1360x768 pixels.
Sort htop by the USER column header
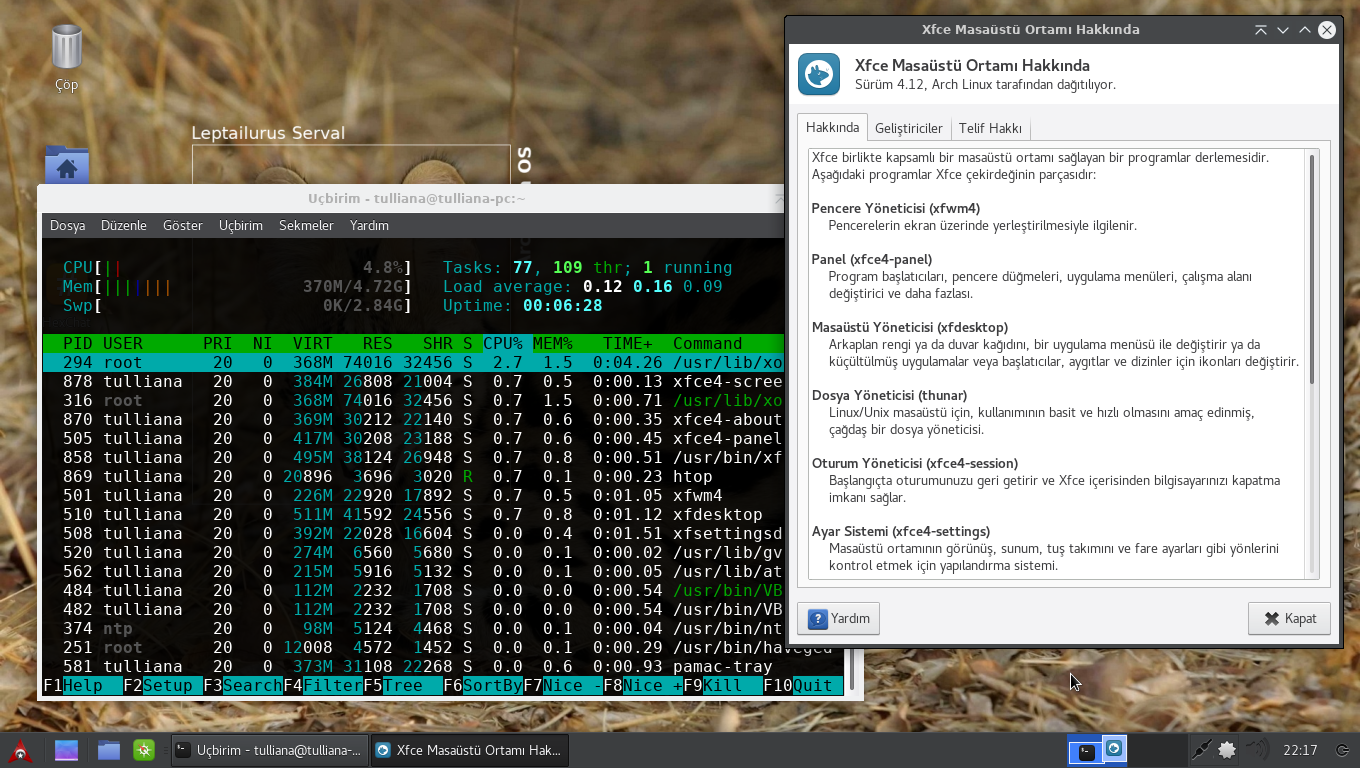[x=123, y=343]
